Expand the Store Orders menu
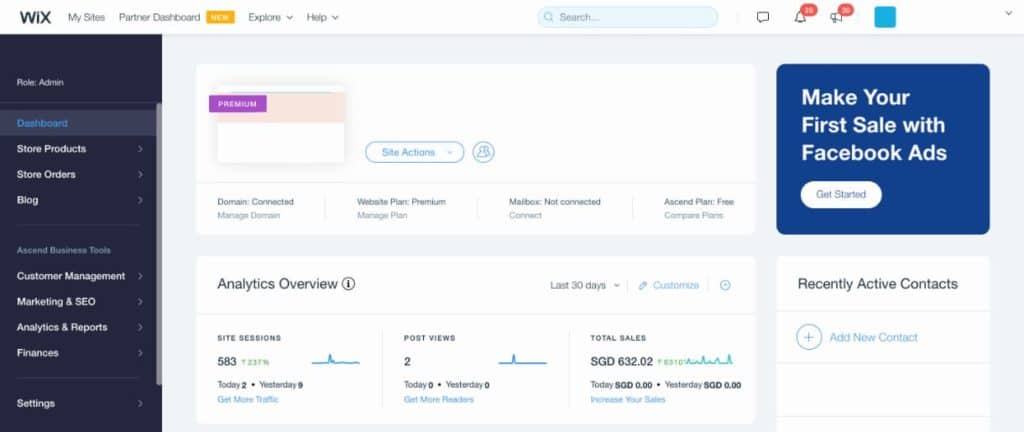The image size is (1024, 432). point(140,174)
